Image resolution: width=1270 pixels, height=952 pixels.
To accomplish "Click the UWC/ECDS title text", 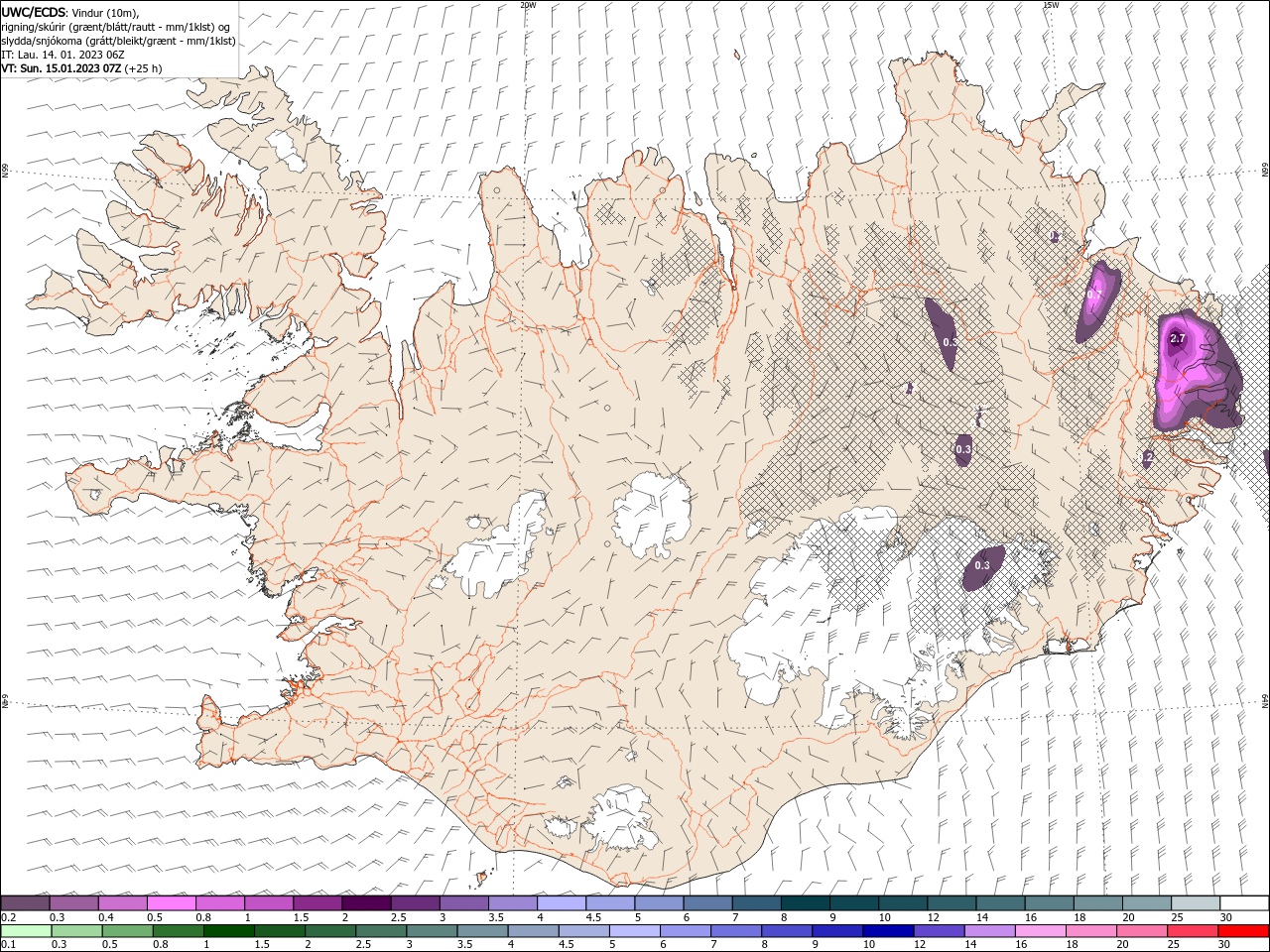I will coord(34,12).
